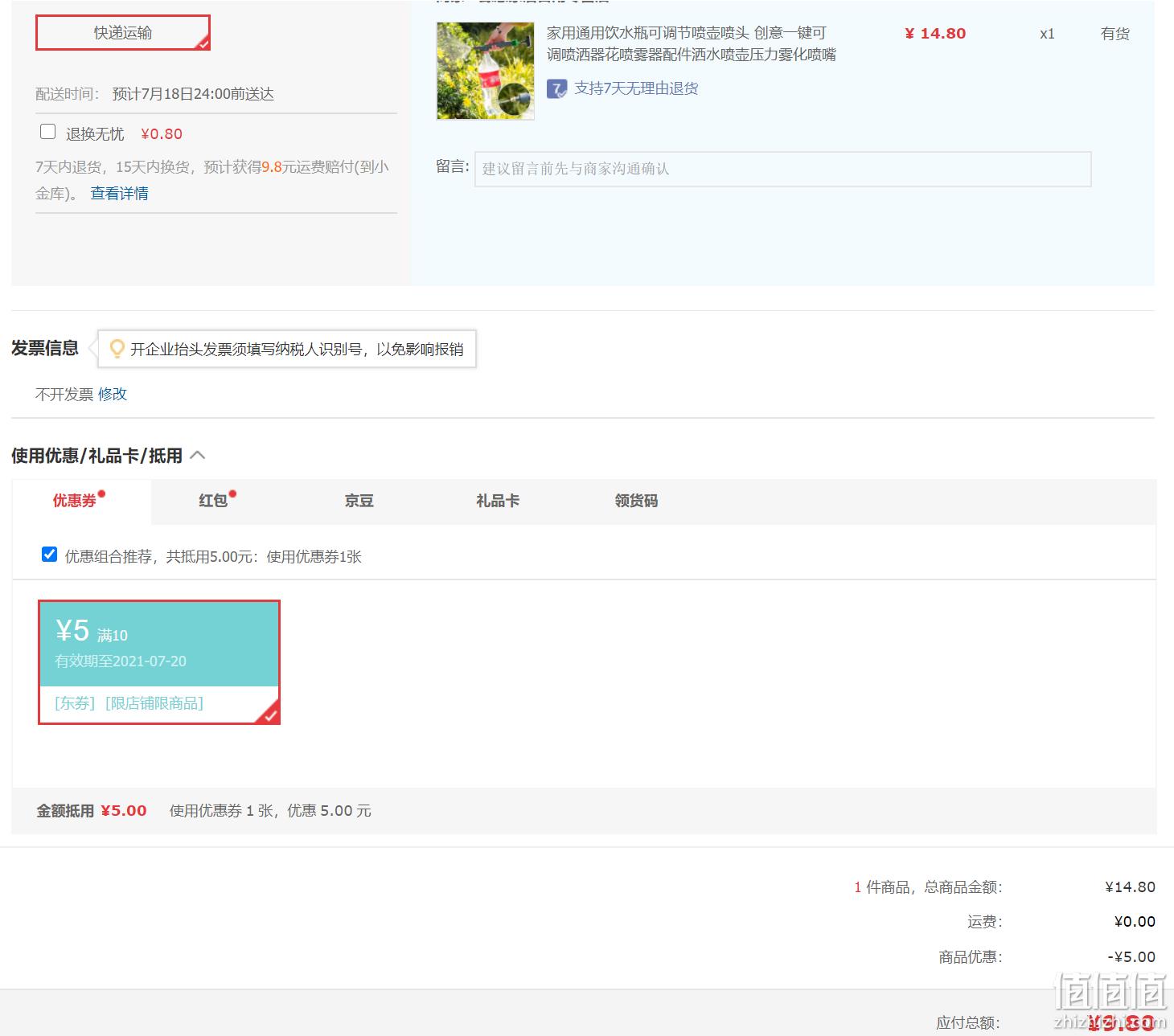Open 查看详情 link for return insurance
1174x1036 pixels.
(x=119, y=193)
